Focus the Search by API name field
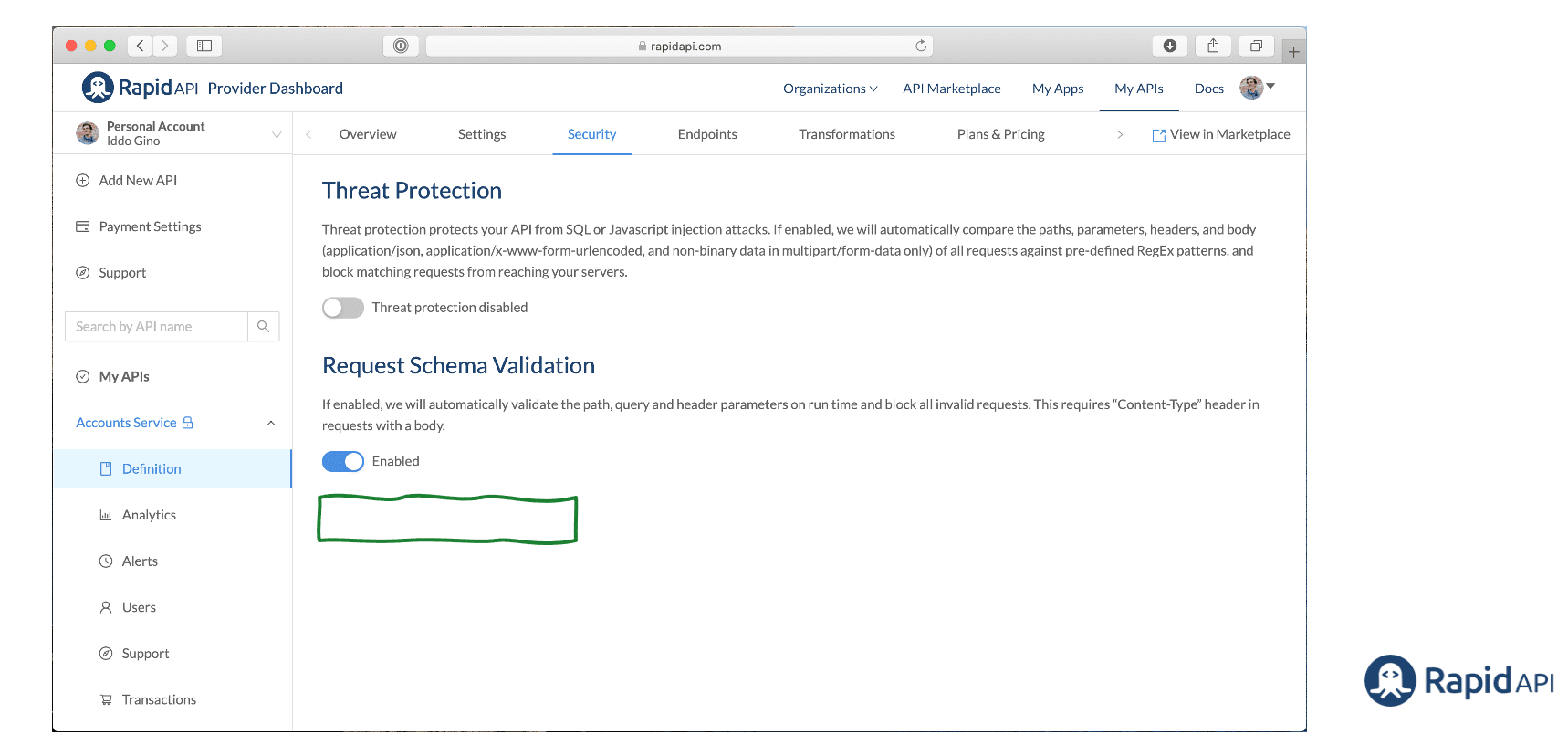This screenshot has height=745, width=1568. 156,327
